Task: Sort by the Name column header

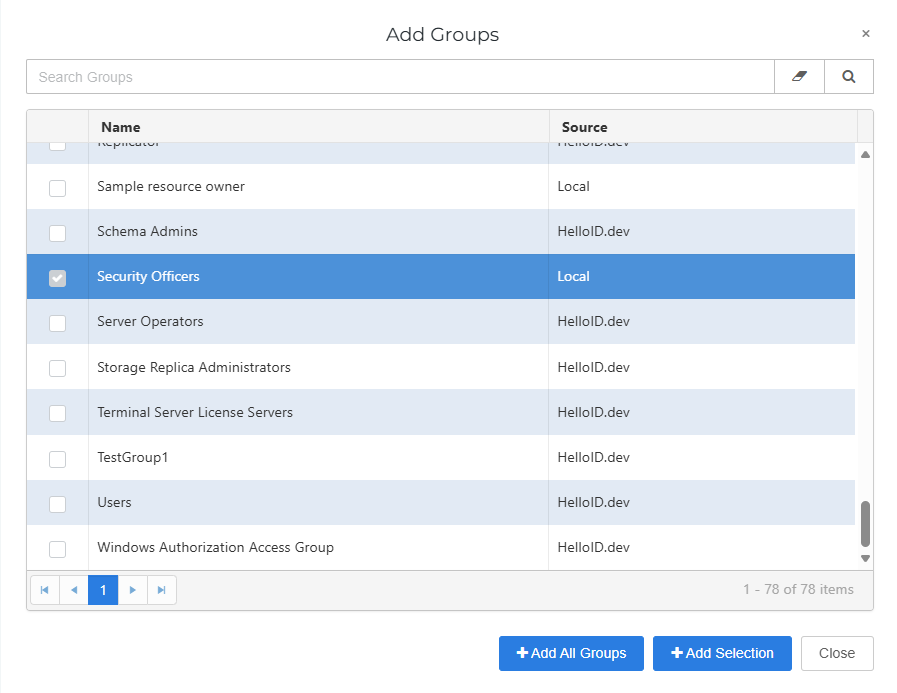Action: click(x=121, y=127)
